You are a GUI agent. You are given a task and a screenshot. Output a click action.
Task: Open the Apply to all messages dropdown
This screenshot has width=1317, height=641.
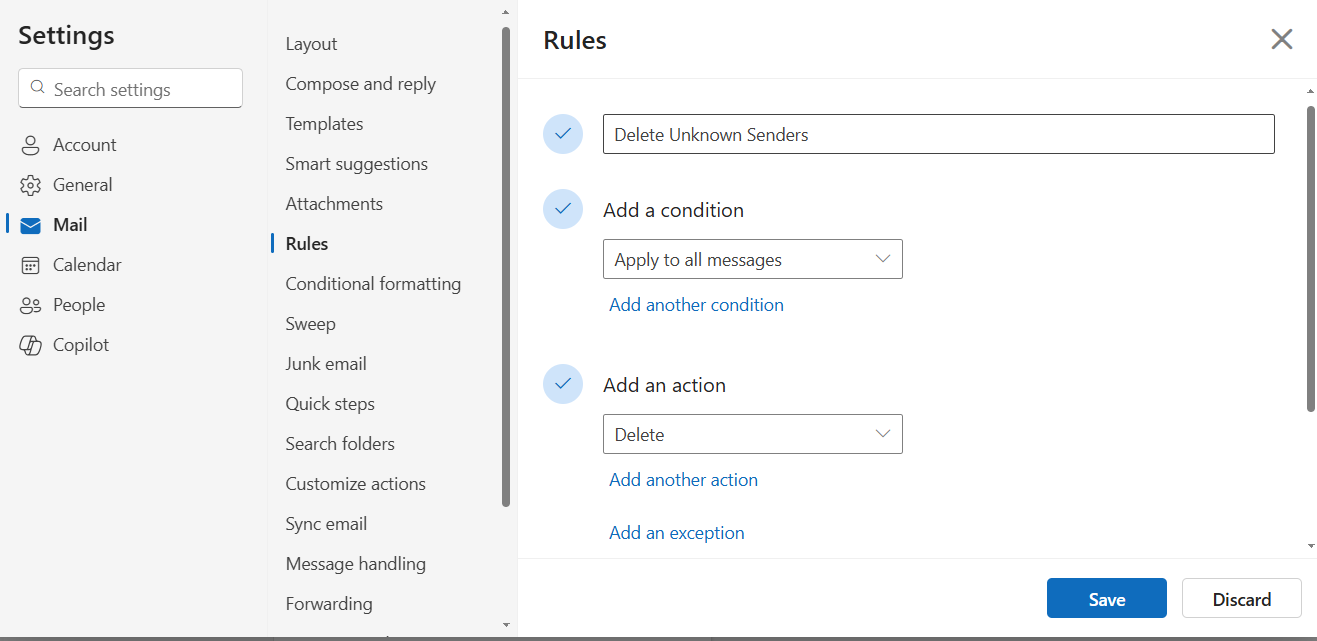[752, 259]
